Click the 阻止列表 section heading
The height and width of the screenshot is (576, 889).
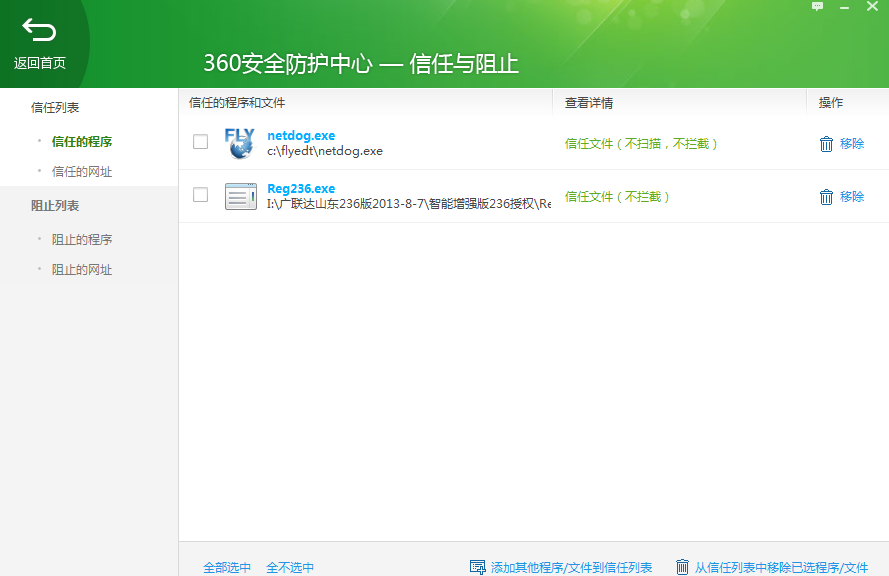pyautogui.click(x=55, y=206)
